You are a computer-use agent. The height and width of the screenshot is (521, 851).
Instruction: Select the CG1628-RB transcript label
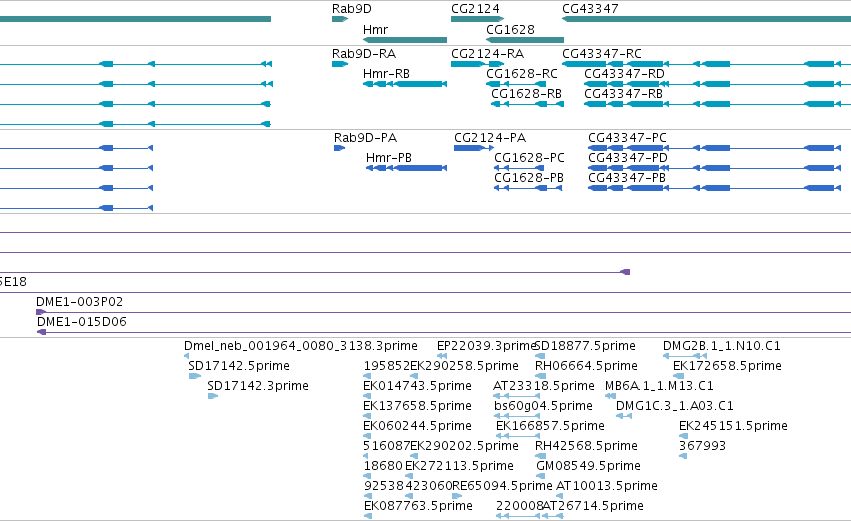(526, 94)
